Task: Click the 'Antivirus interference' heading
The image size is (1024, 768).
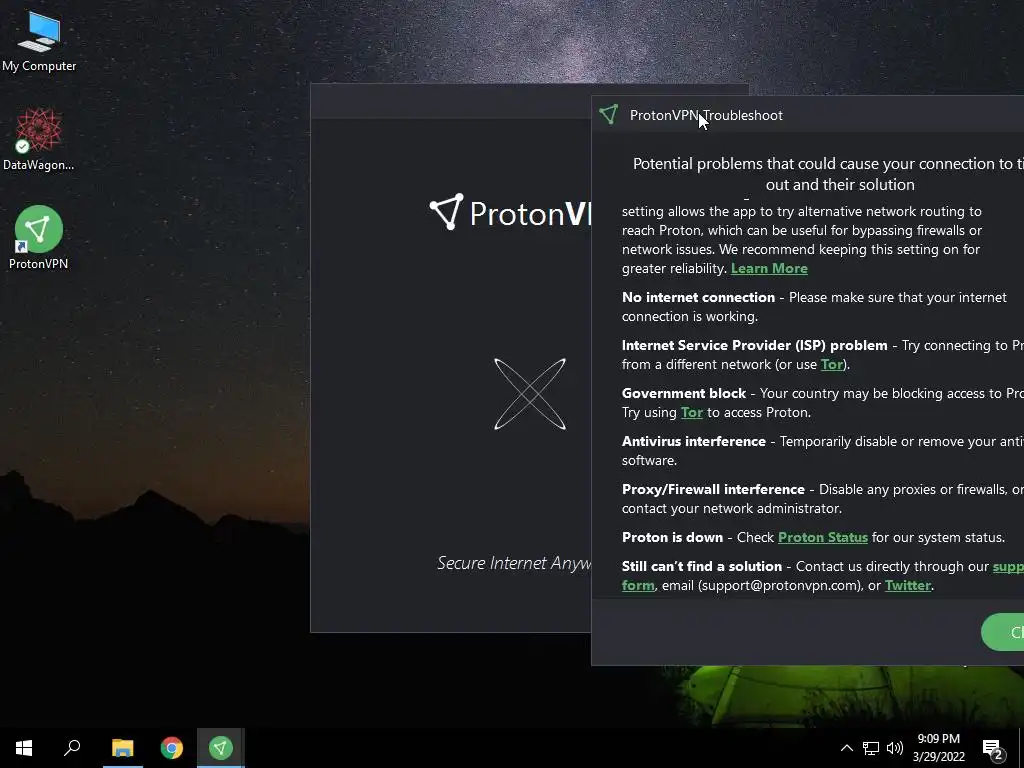Action: tap(694, 441)
